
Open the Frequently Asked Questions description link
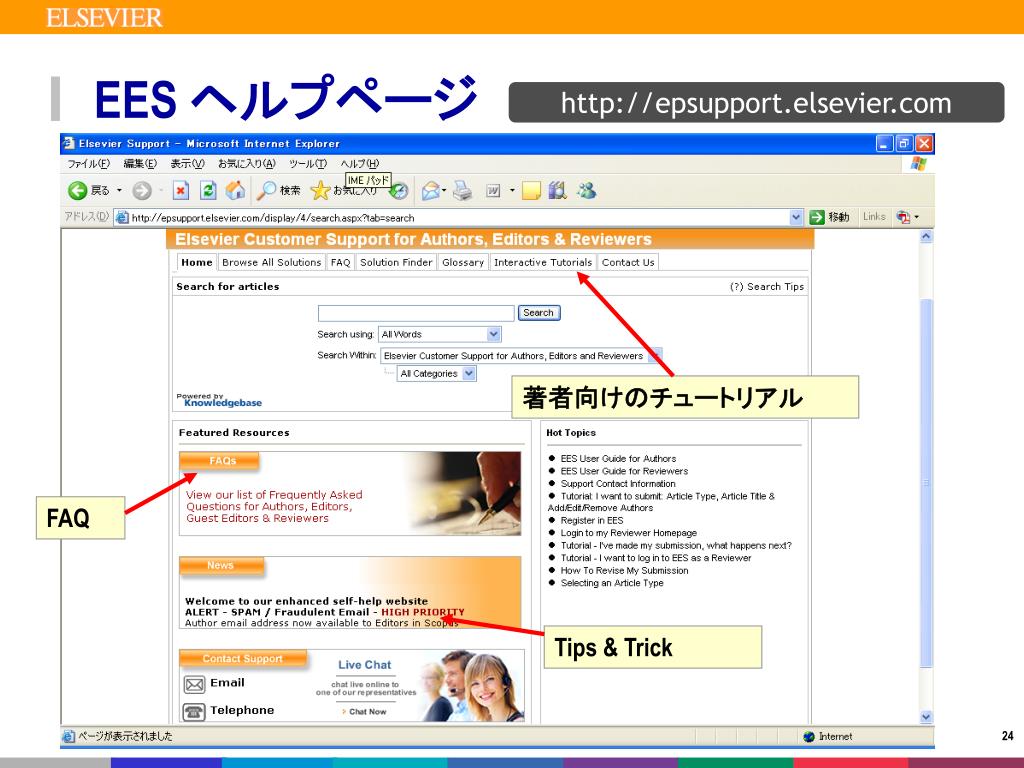(x=274, y=507)
